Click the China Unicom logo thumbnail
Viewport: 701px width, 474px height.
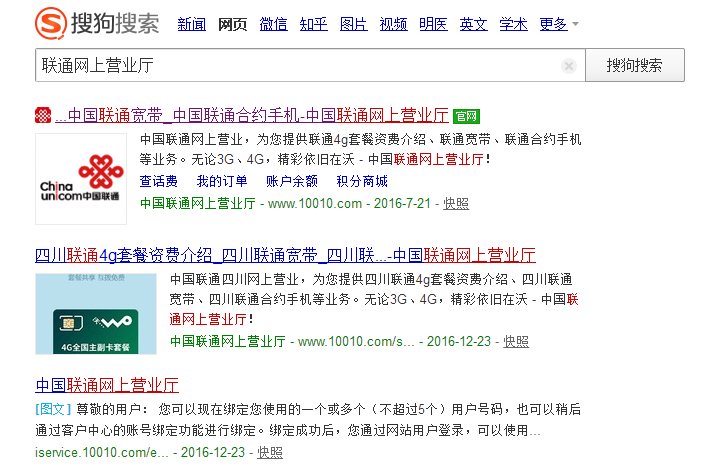(x=81, y=179)
